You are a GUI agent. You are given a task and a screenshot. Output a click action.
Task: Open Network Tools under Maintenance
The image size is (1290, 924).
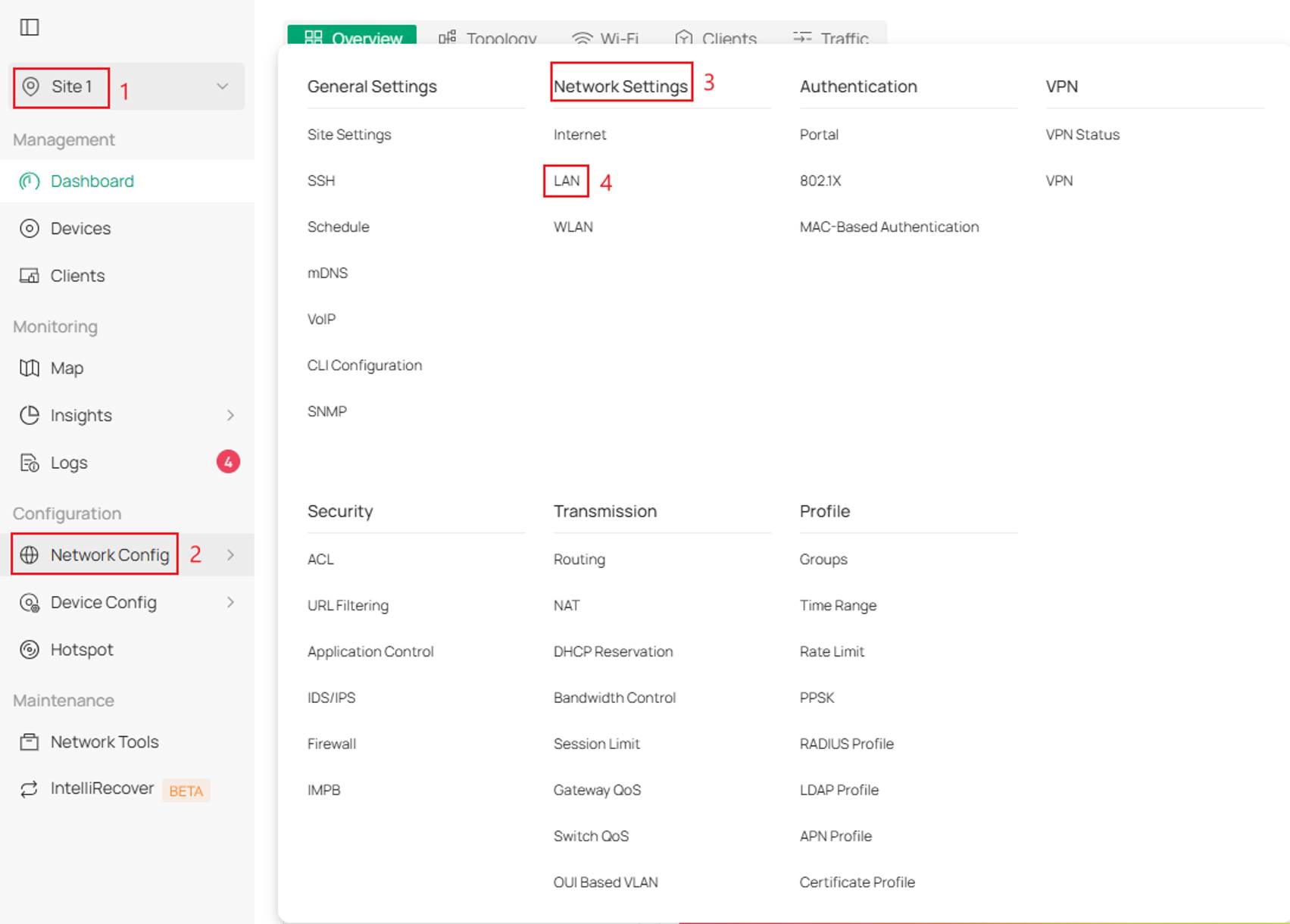(x=127, y=741)
